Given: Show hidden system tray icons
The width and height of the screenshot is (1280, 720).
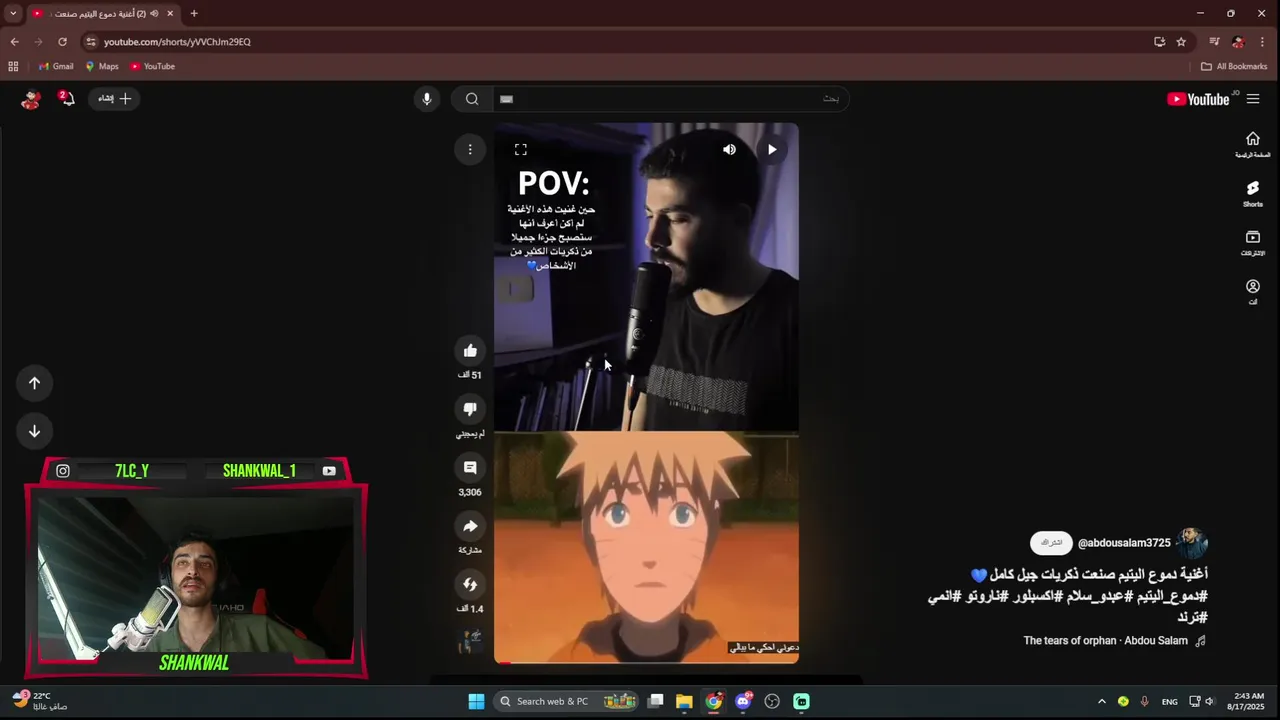Looking at the screenshot, I should [x=1102, y=701].
